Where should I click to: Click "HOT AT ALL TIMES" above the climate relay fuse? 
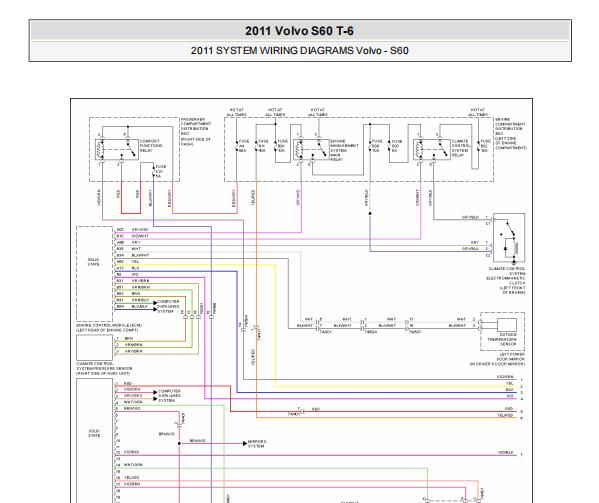click(x=478, y=112)
